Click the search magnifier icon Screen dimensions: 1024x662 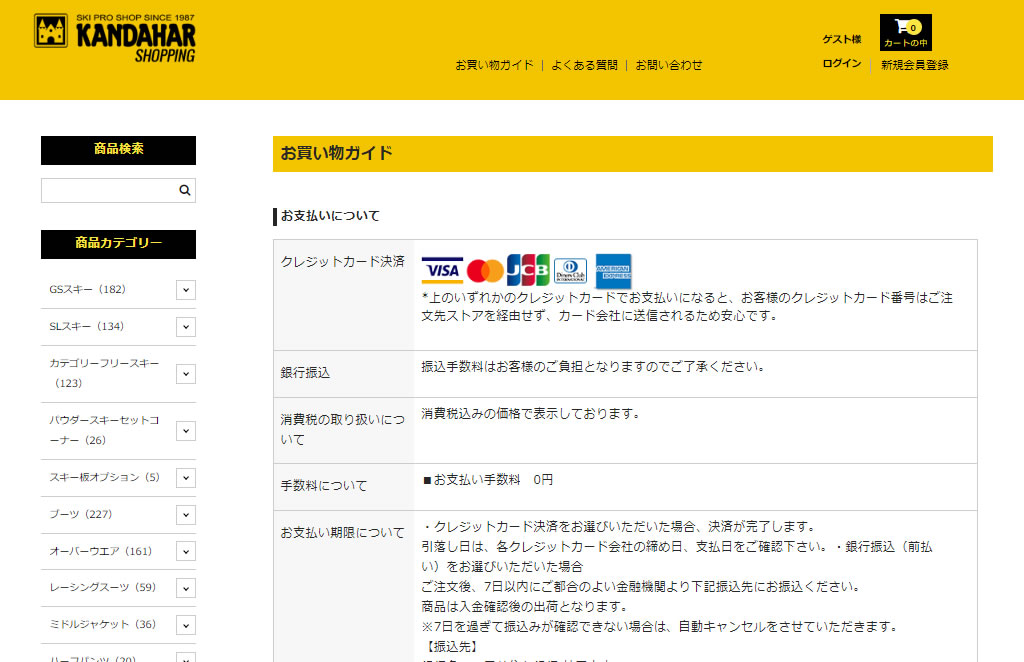pos(185,190)
